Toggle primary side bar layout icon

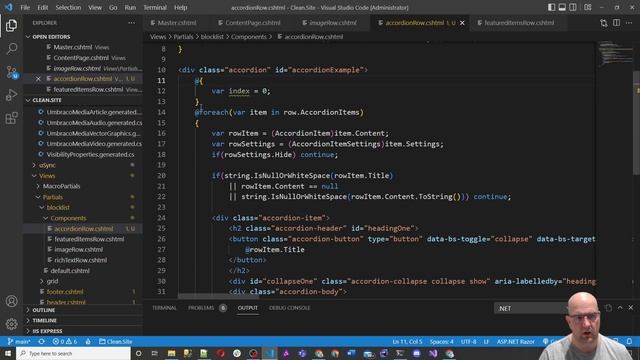coord(551,7)
